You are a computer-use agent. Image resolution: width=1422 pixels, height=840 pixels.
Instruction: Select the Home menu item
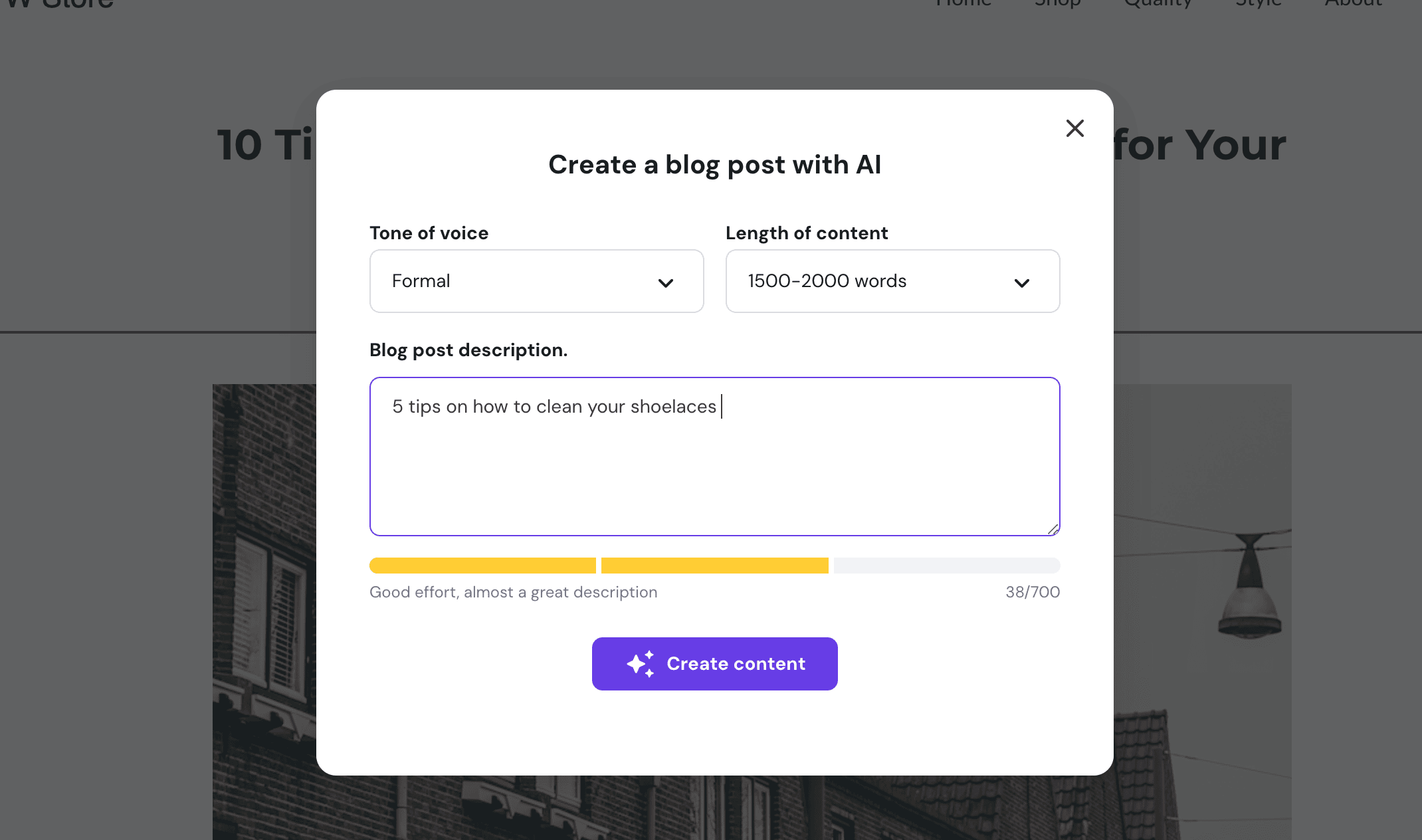click(963, 5)
